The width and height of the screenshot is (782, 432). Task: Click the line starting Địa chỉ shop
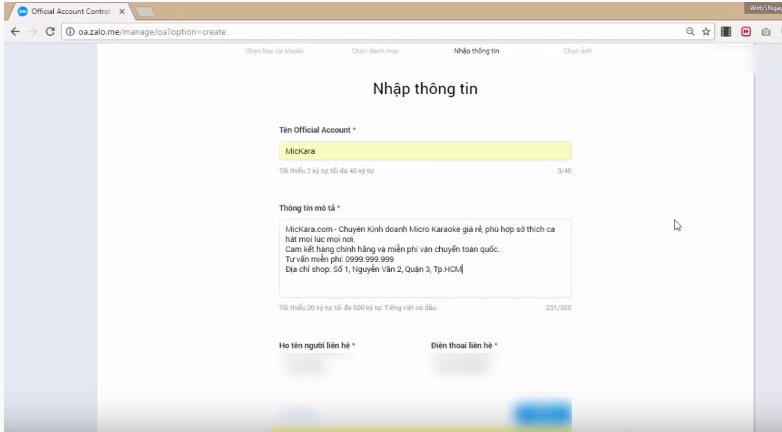374,269
